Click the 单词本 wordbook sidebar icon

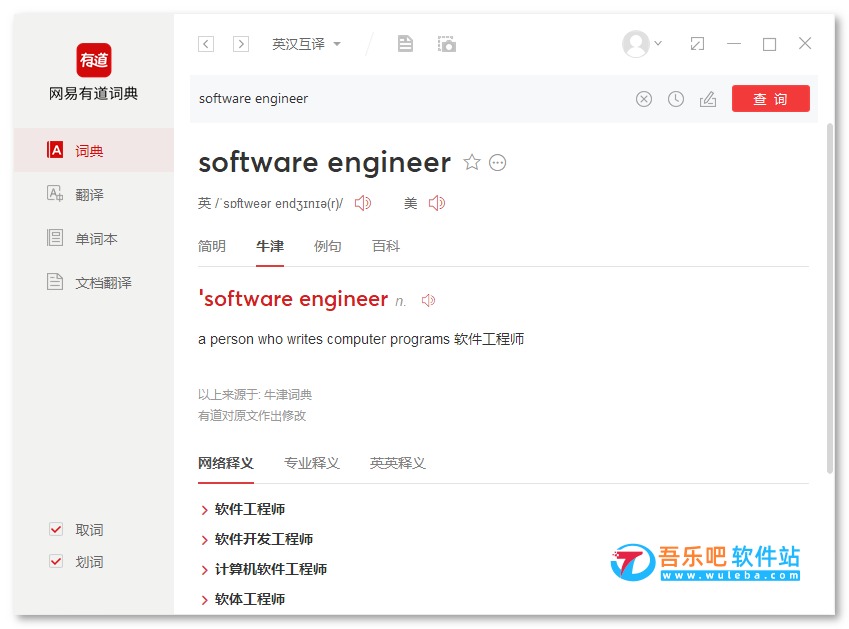(55, 238)
